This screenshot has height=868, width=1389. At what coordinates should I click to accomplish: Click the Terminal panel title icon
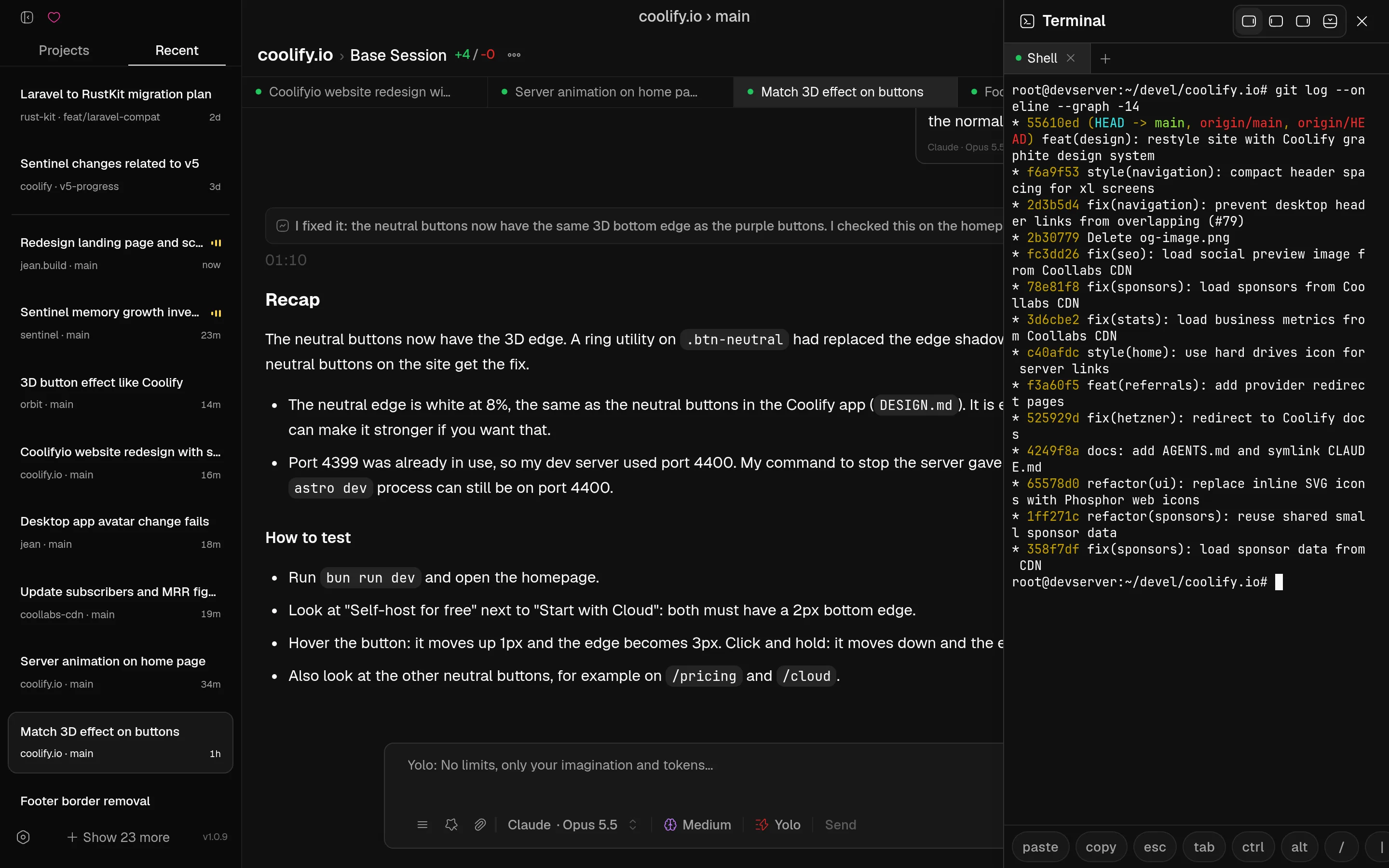click(x=1027, y=21)
